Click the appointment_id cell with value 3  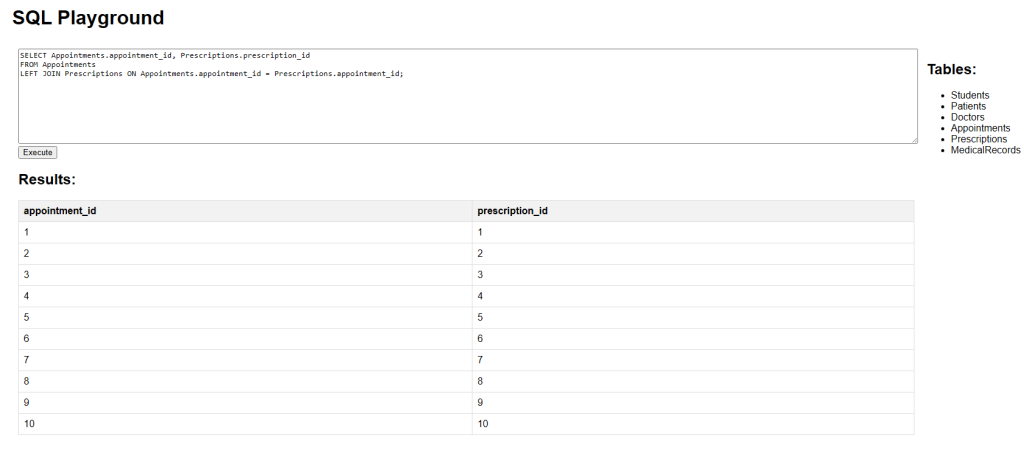(246, 275)
